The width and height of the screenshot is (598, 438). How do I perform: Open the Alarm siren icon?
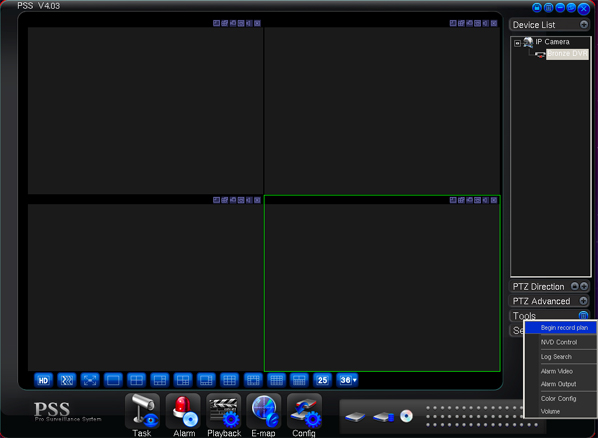(183, 411)
